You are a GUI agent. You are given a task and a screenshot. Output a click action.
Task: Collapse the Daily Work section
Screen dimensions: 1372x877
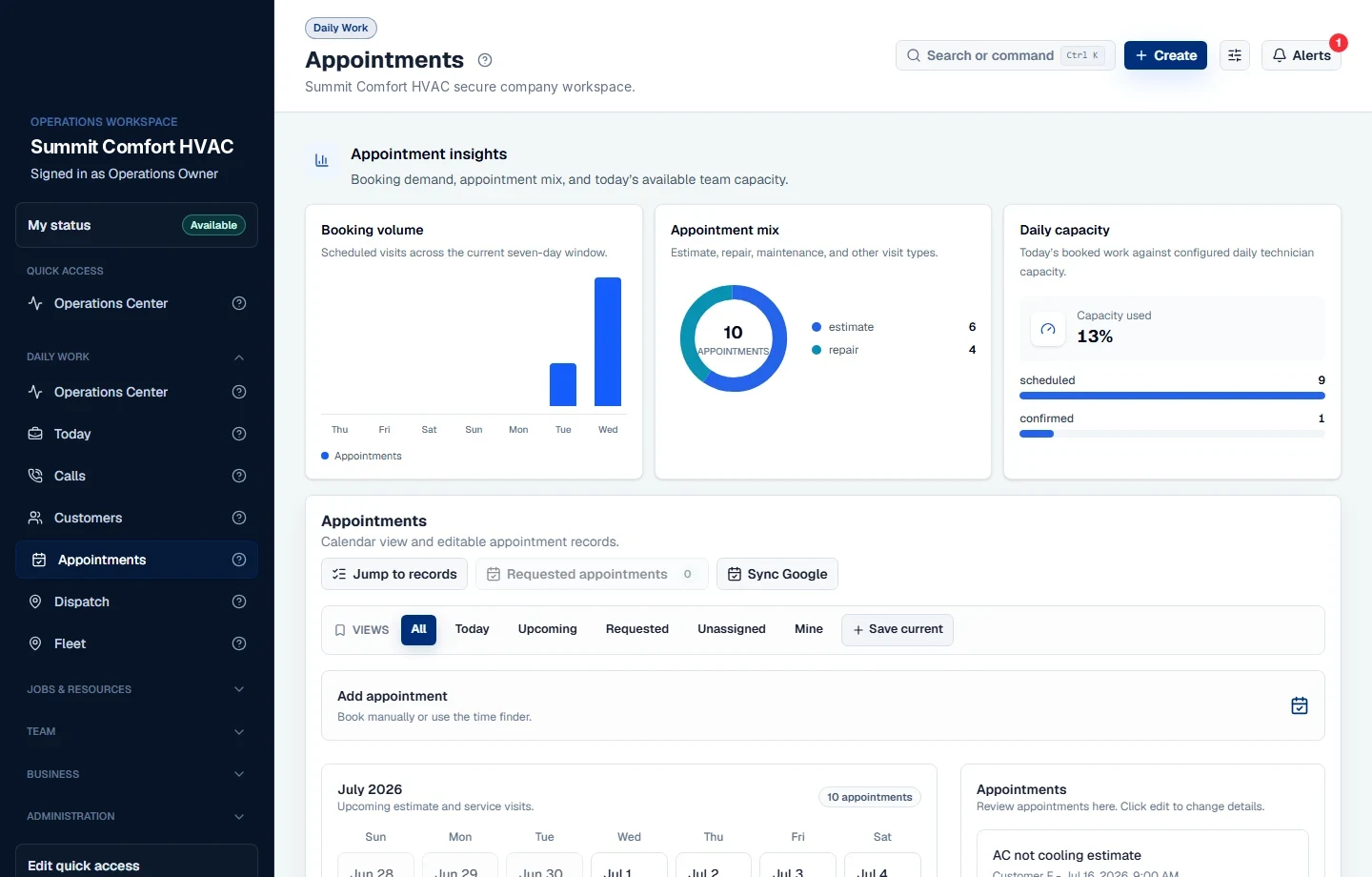[x=239, y=357]
